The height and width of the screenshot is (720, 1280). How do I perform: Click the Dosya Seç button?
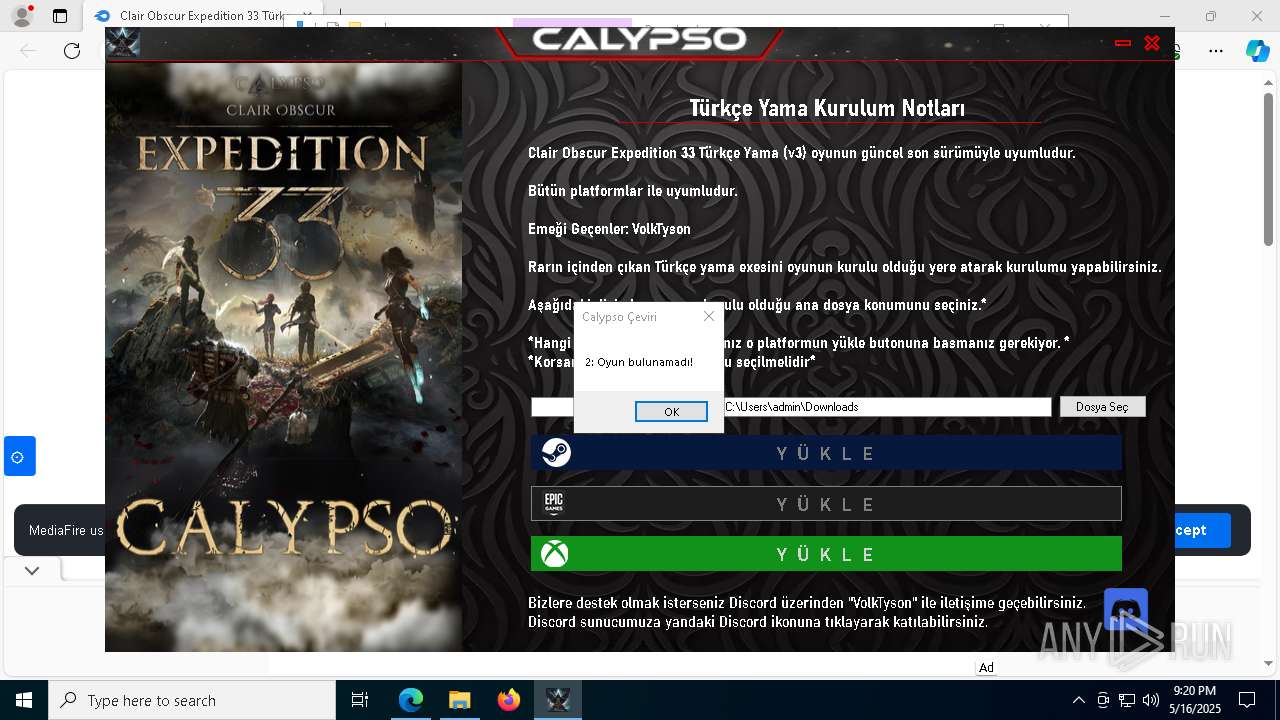(1102, 407)
